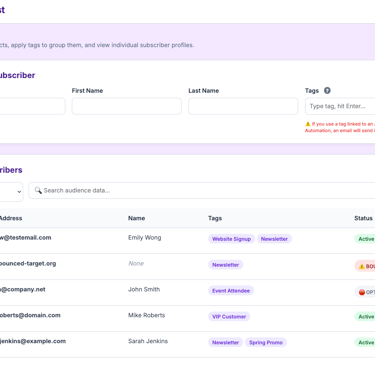Open the Tags help question-mark icon

coord(327,90)
